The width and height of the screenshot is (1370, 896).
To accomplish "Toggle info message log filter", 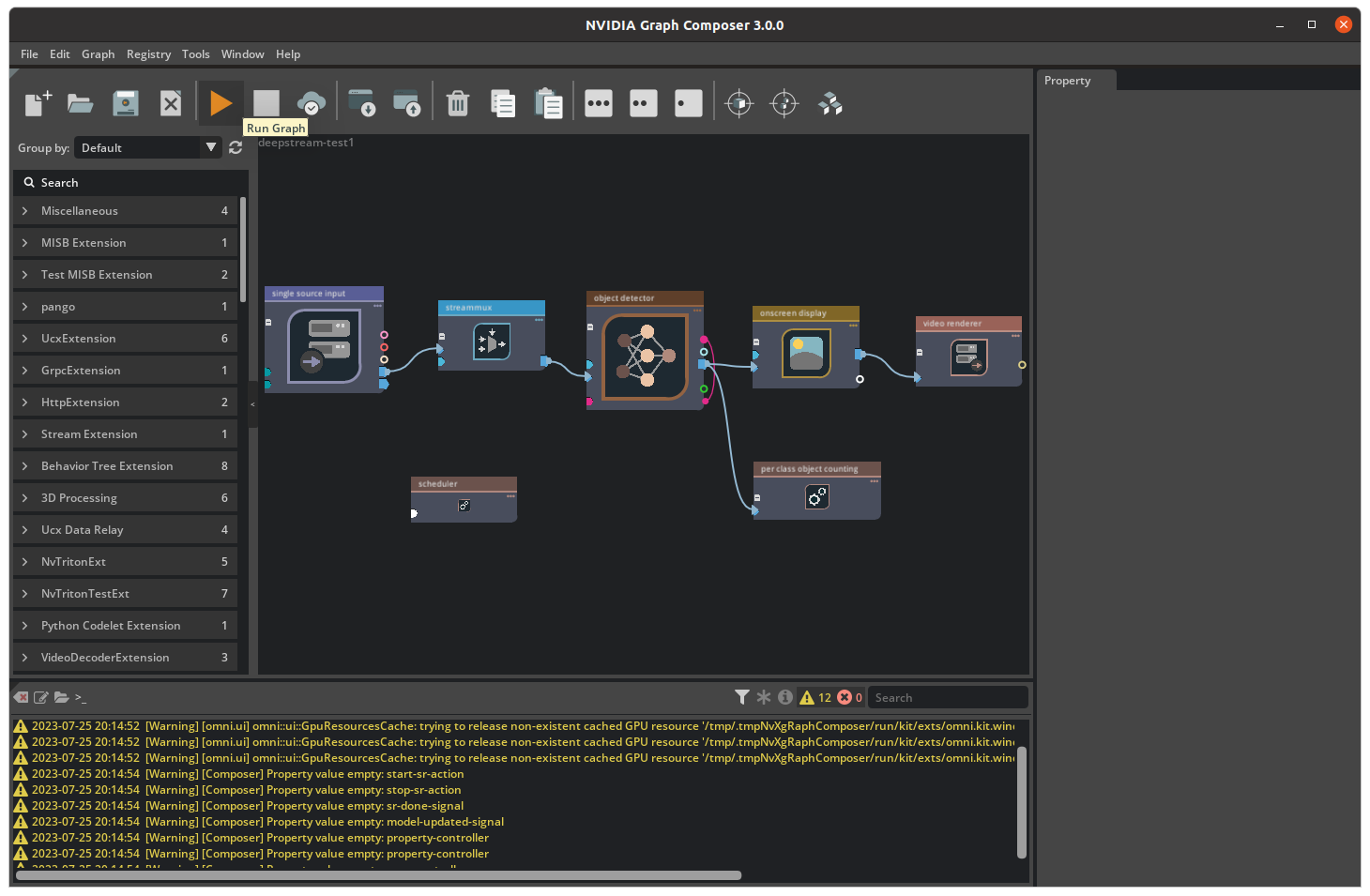I will [785, 697].
